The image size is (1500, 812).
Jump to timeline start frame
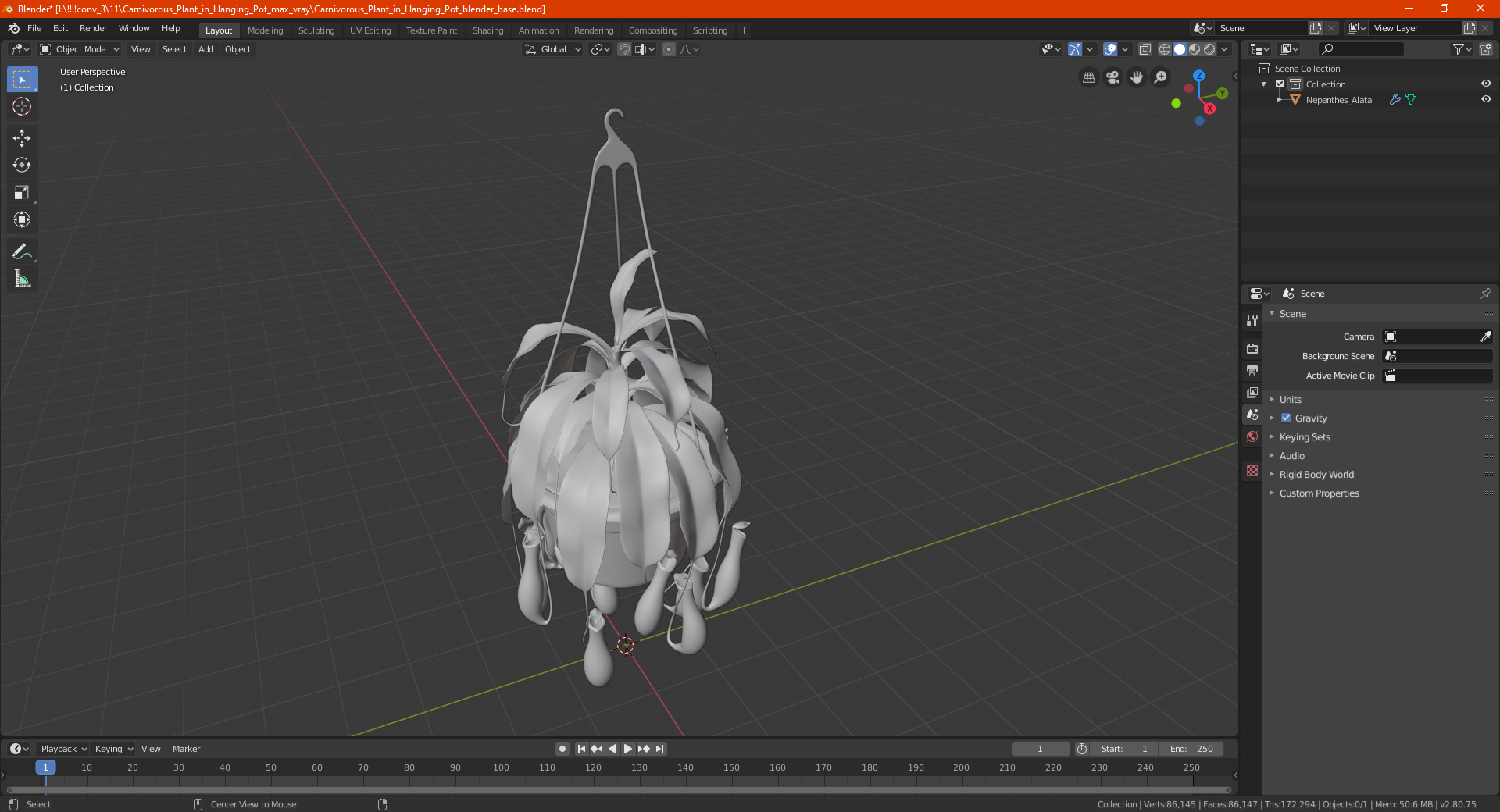point(581,749)
